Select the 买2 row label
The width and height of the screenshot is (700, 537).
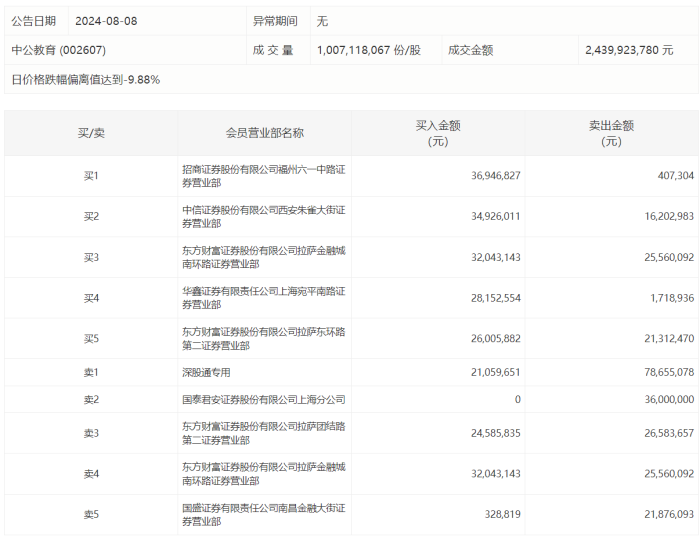pos(91,216)
